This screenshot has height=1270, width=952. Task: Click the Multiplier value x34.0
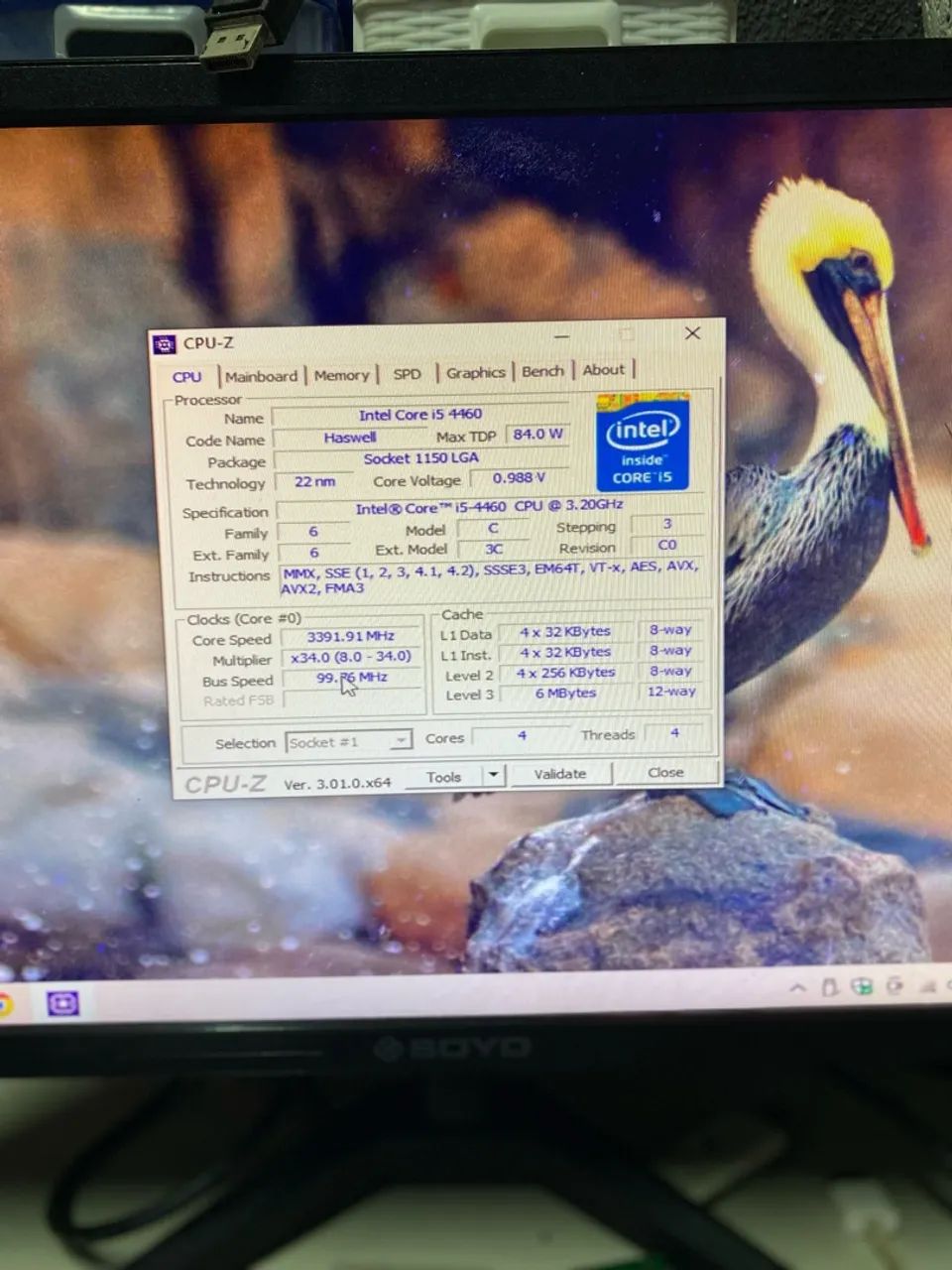(x=351, y=657)
